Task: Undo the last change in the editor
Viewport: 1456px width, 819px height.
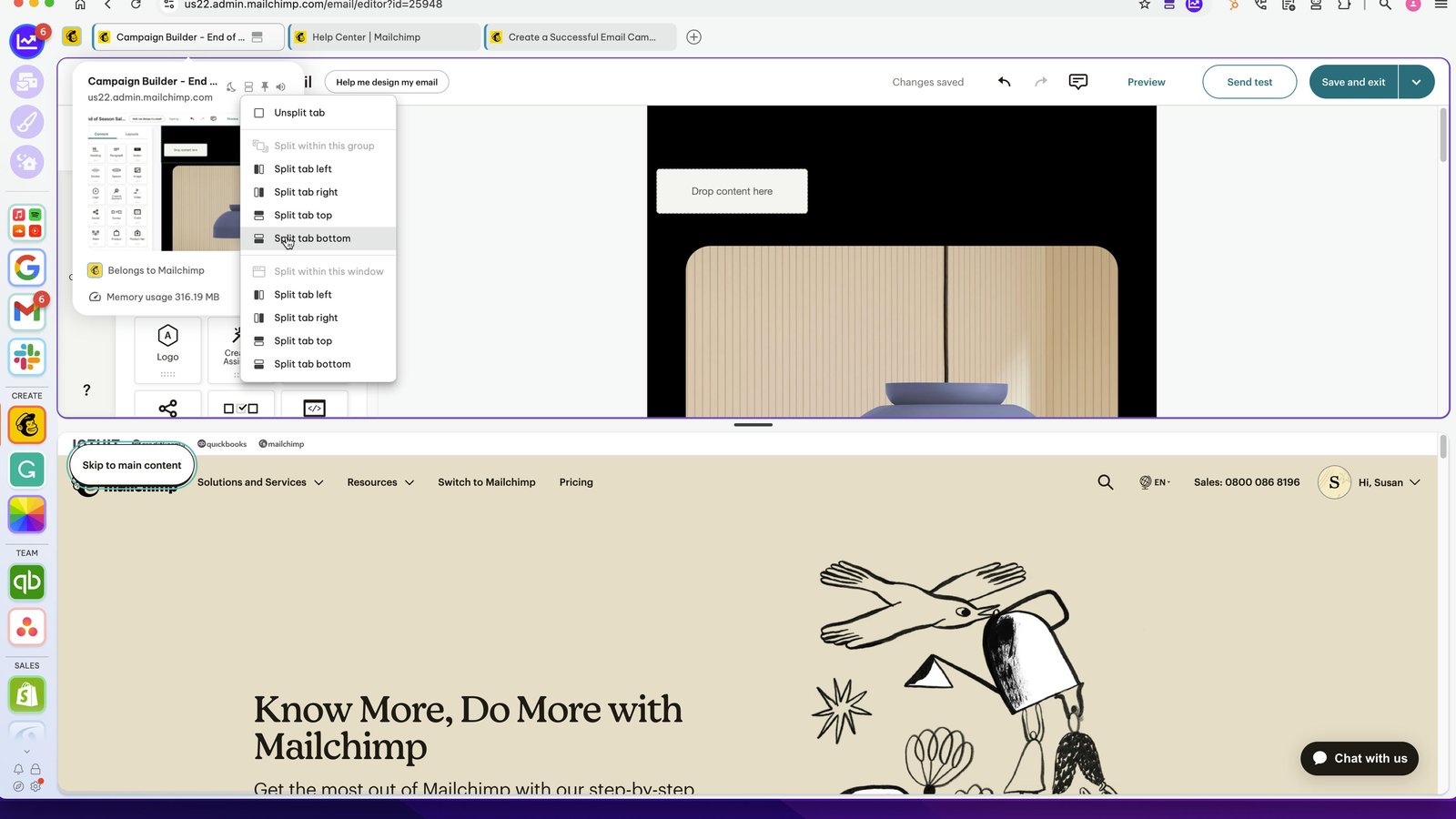Action: pyautogui.click(x=1005, y=82)
